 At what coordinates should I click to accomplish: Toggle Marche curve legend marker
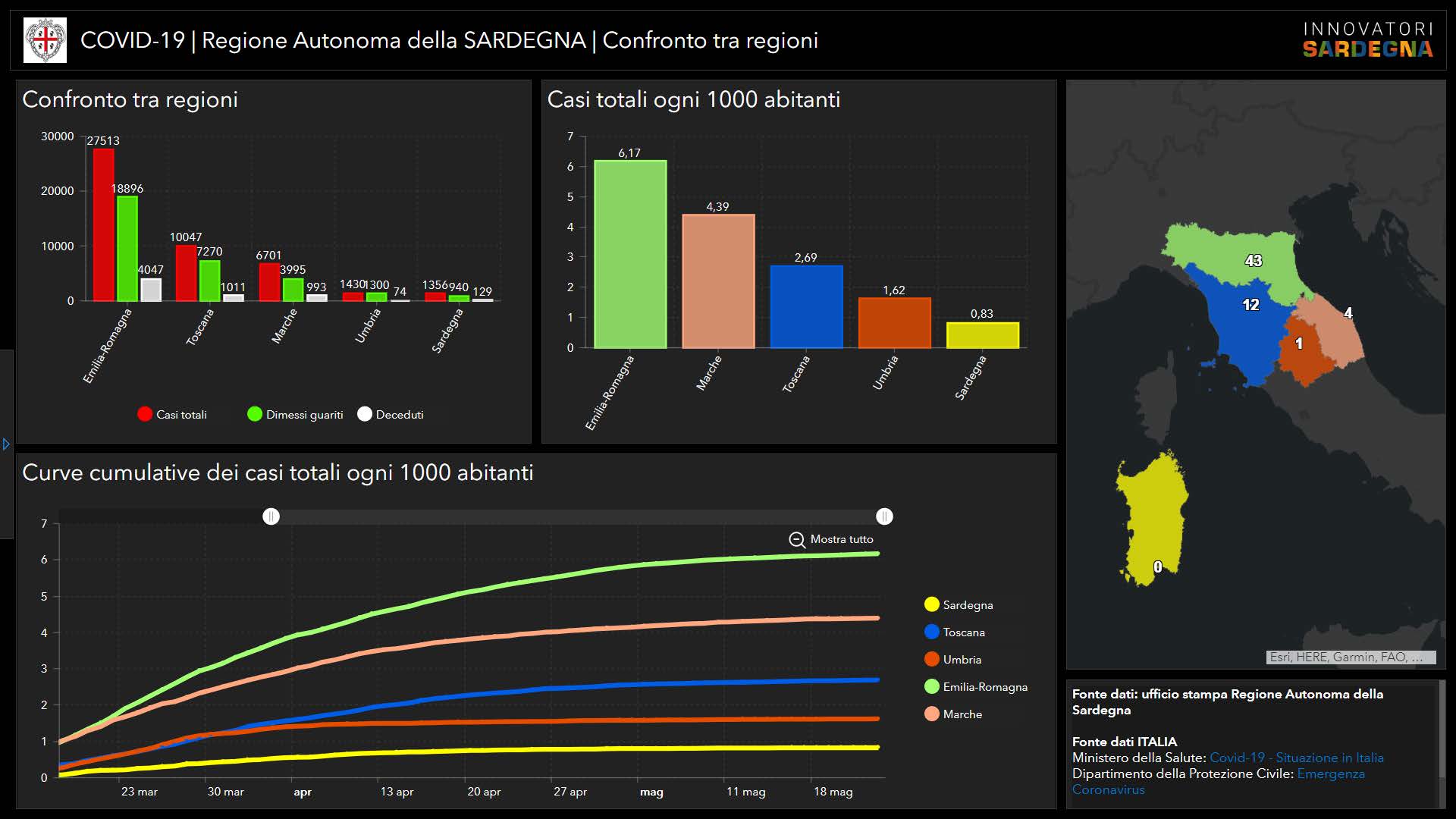(x=932, y=714)
